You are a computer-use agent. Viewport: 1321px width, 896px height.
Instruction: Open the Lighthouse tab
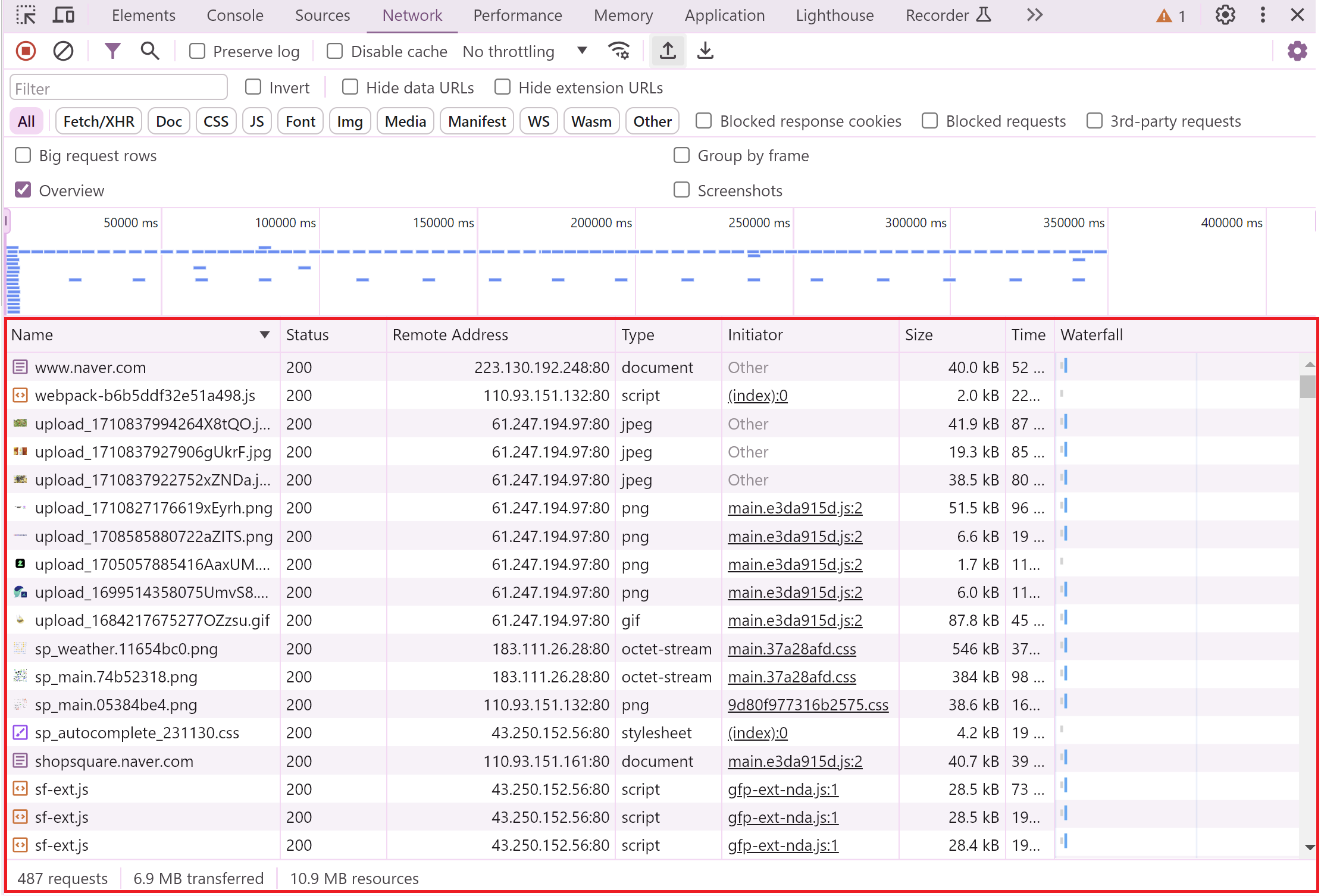834,15
